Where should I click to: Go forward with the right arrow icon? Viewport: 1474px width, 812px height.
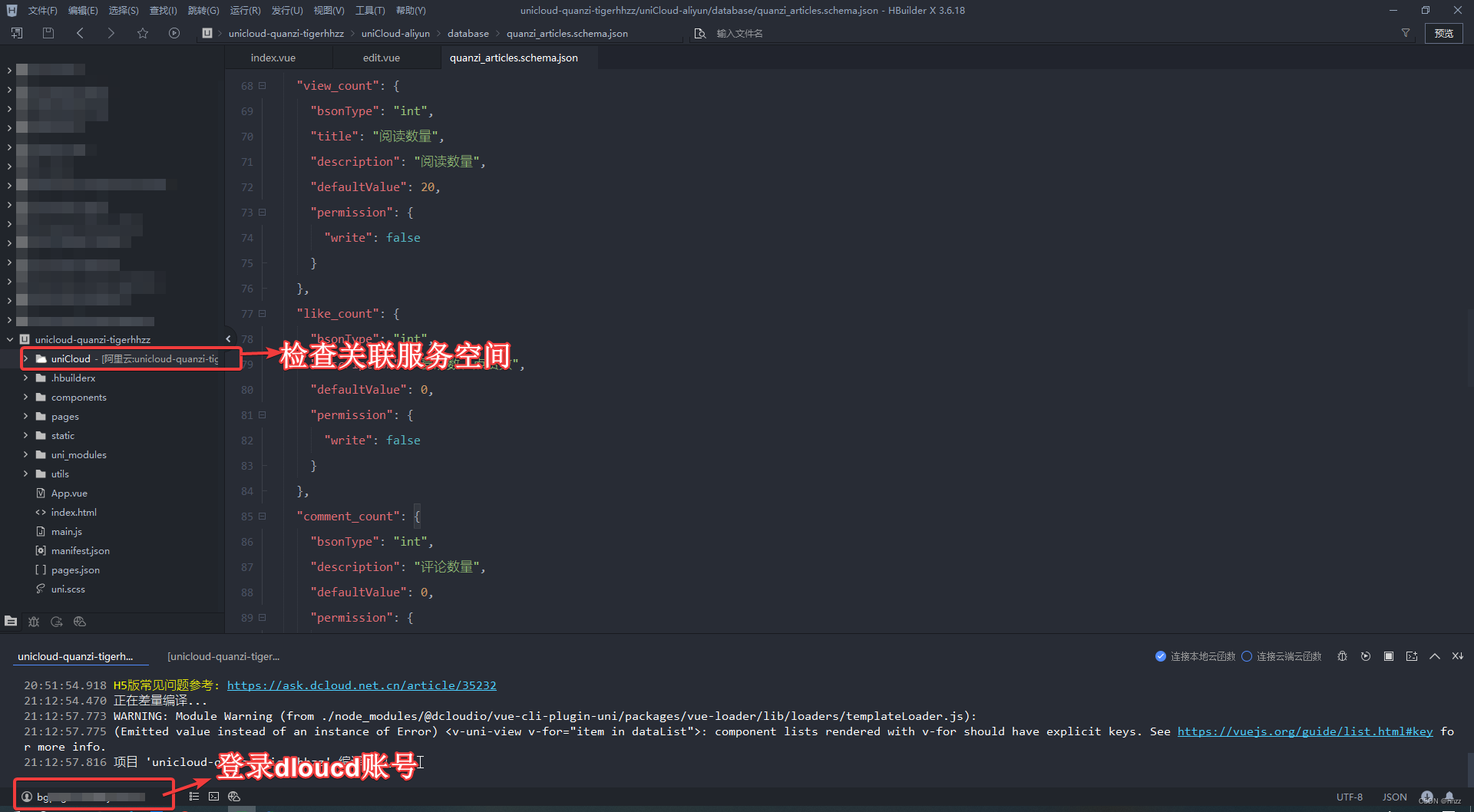111,33
